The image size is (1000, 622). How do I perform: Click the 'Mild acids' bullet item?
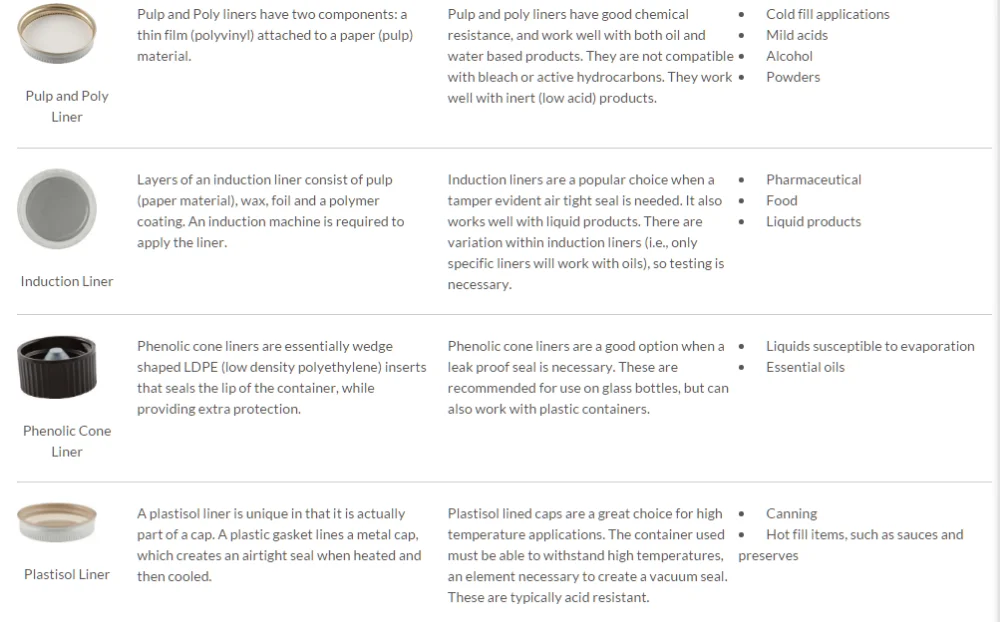pyautogui.click(x=796, y=35)
